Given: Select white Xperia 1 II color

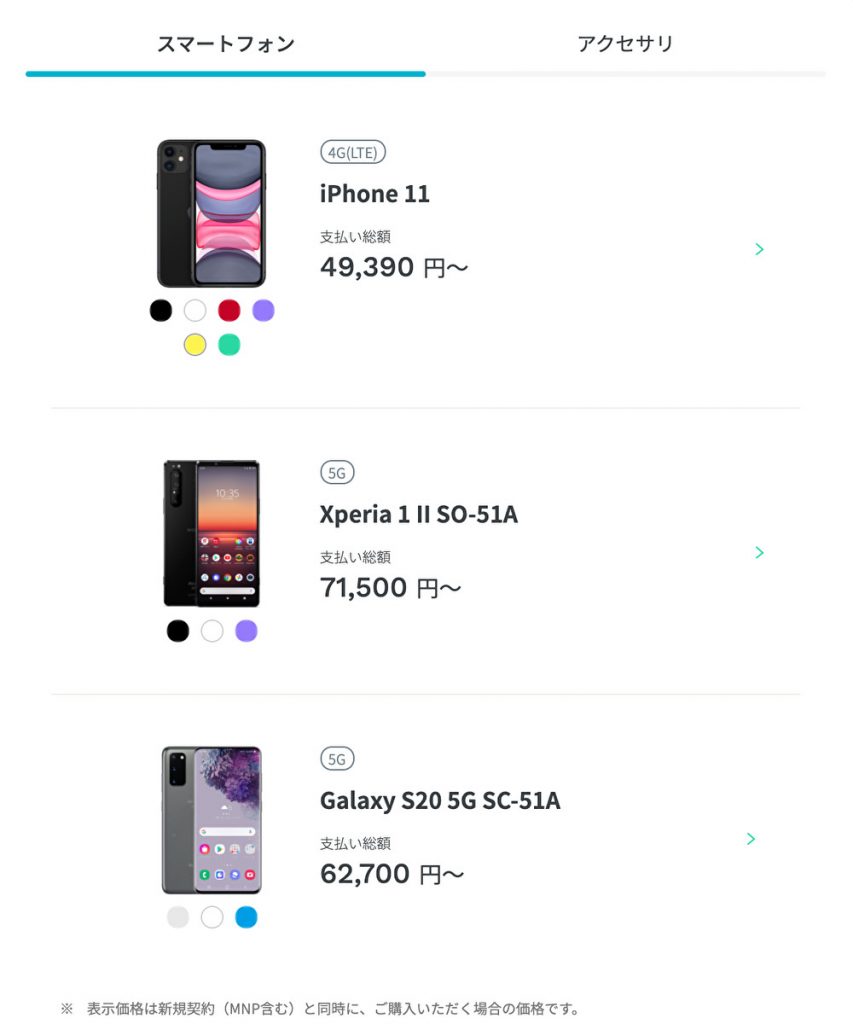Looking at the screenshot, I should [x=212, y=631].
